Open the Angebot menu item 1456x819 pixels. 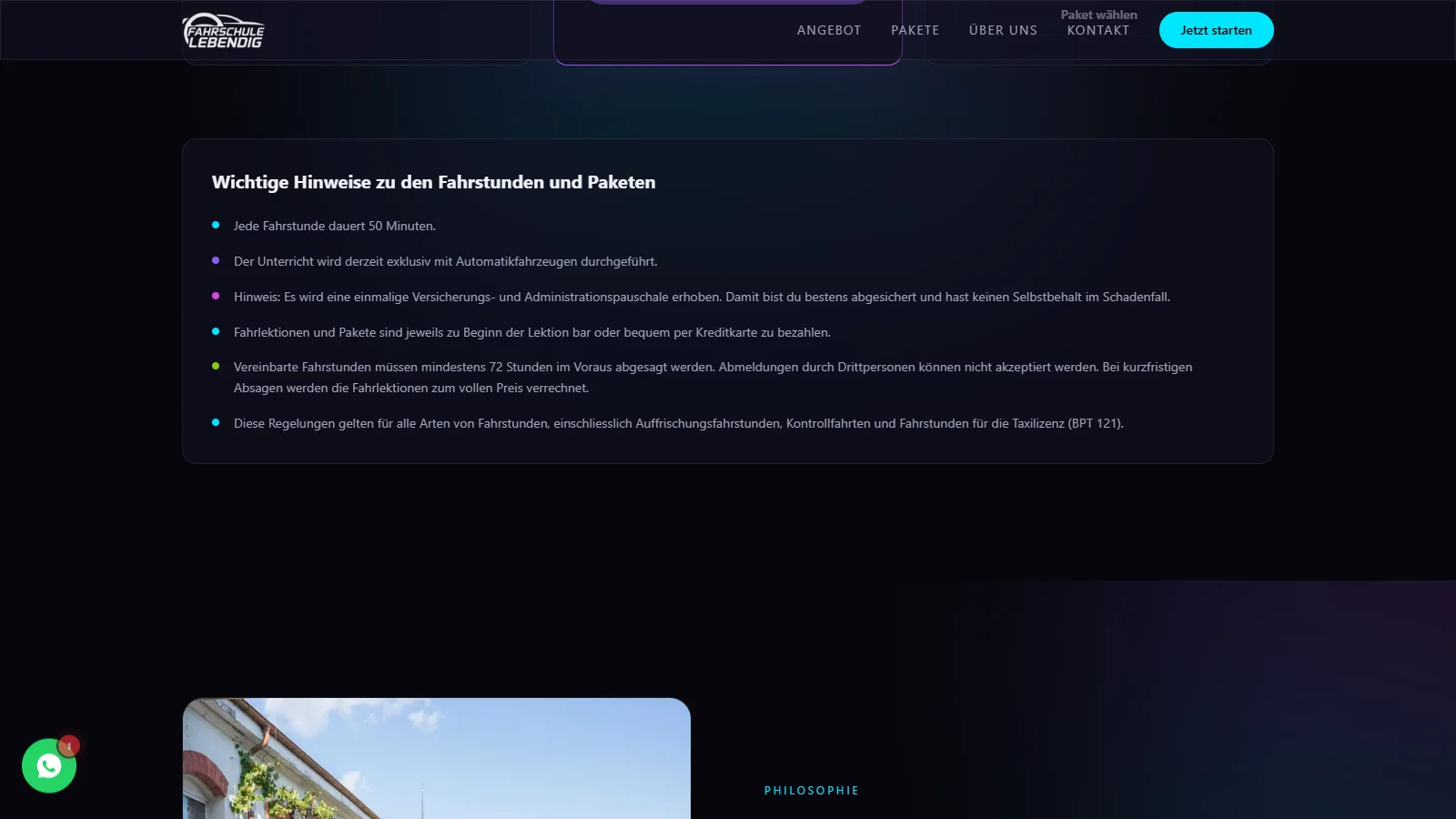coord(829,30)
